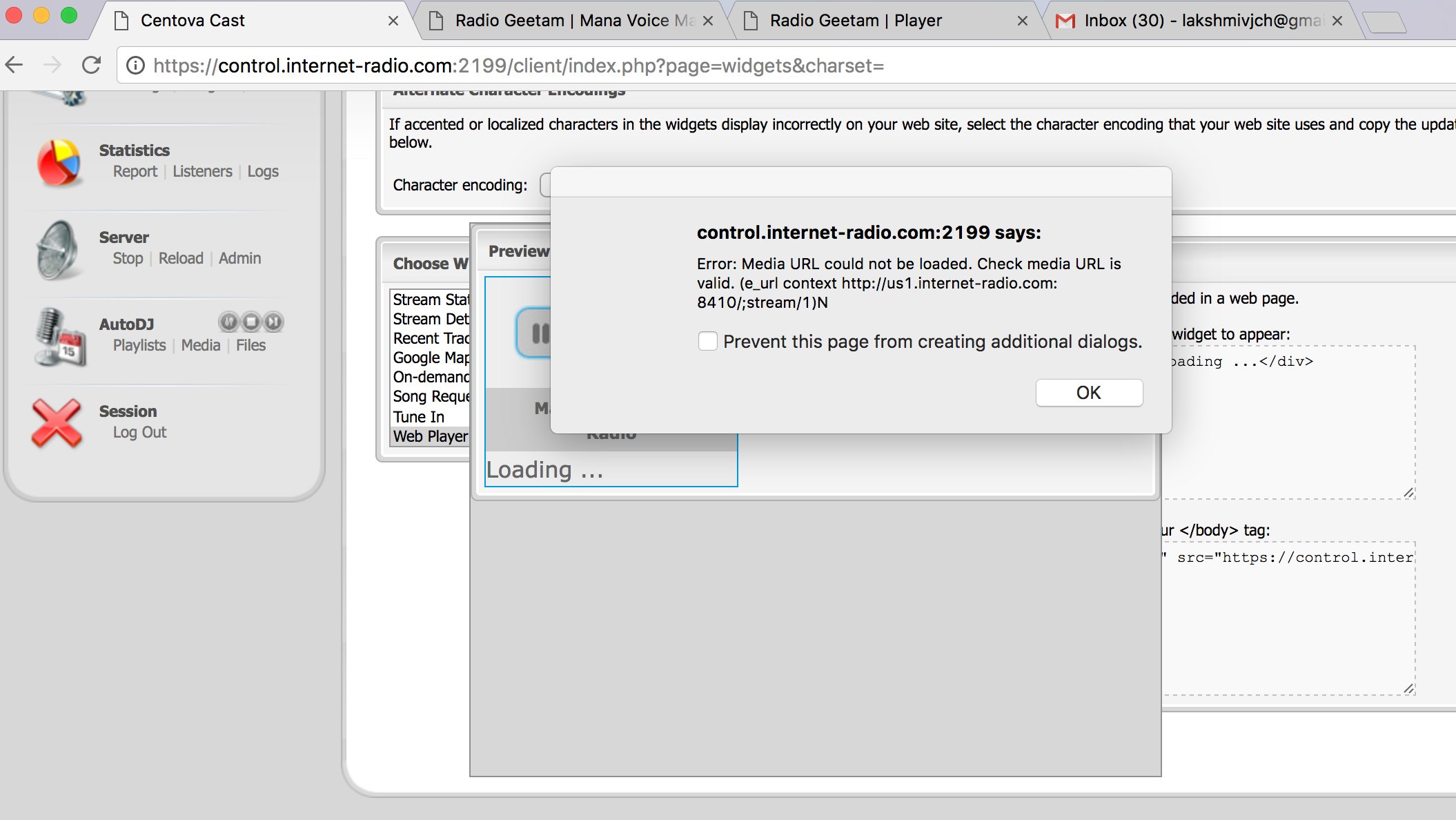The height and width of the screenshot is (820, 1456).
Task: Click the site info icon in address bar
Action: (136, 66)
